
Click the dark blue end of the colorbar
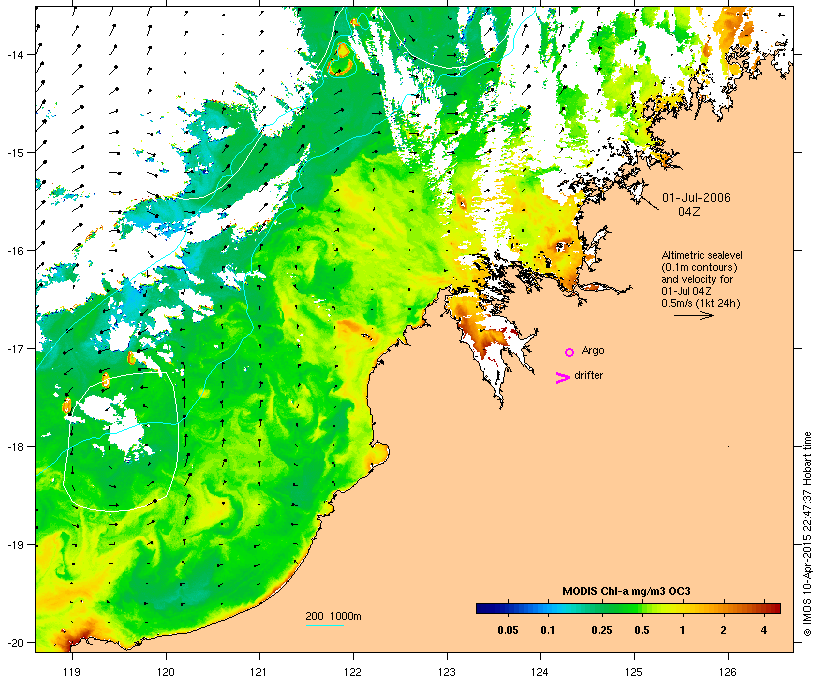click(482, 608)
